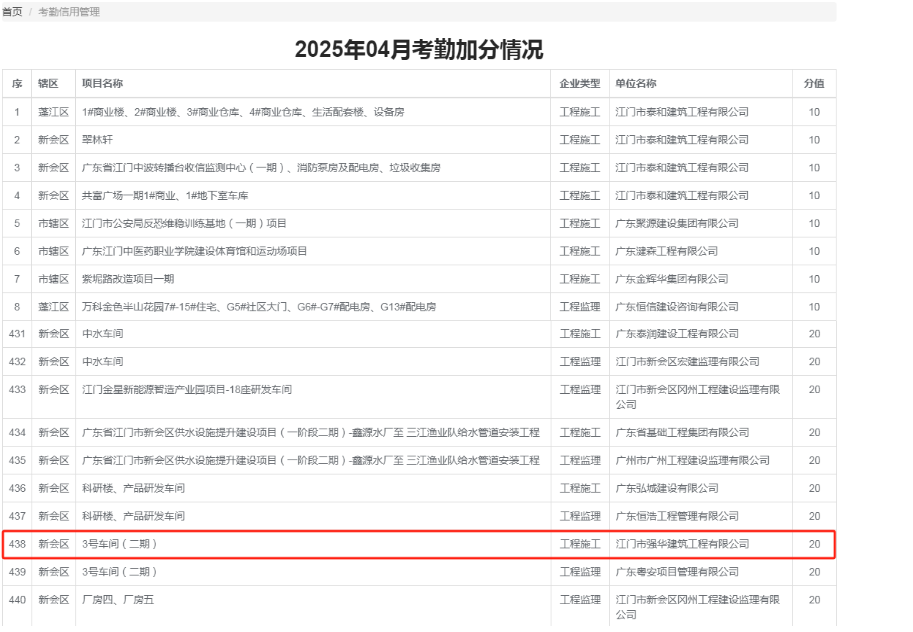Screen dimensions: 913x632
Task: Select the 辖区 column header
Action: (x=48, y=84)
